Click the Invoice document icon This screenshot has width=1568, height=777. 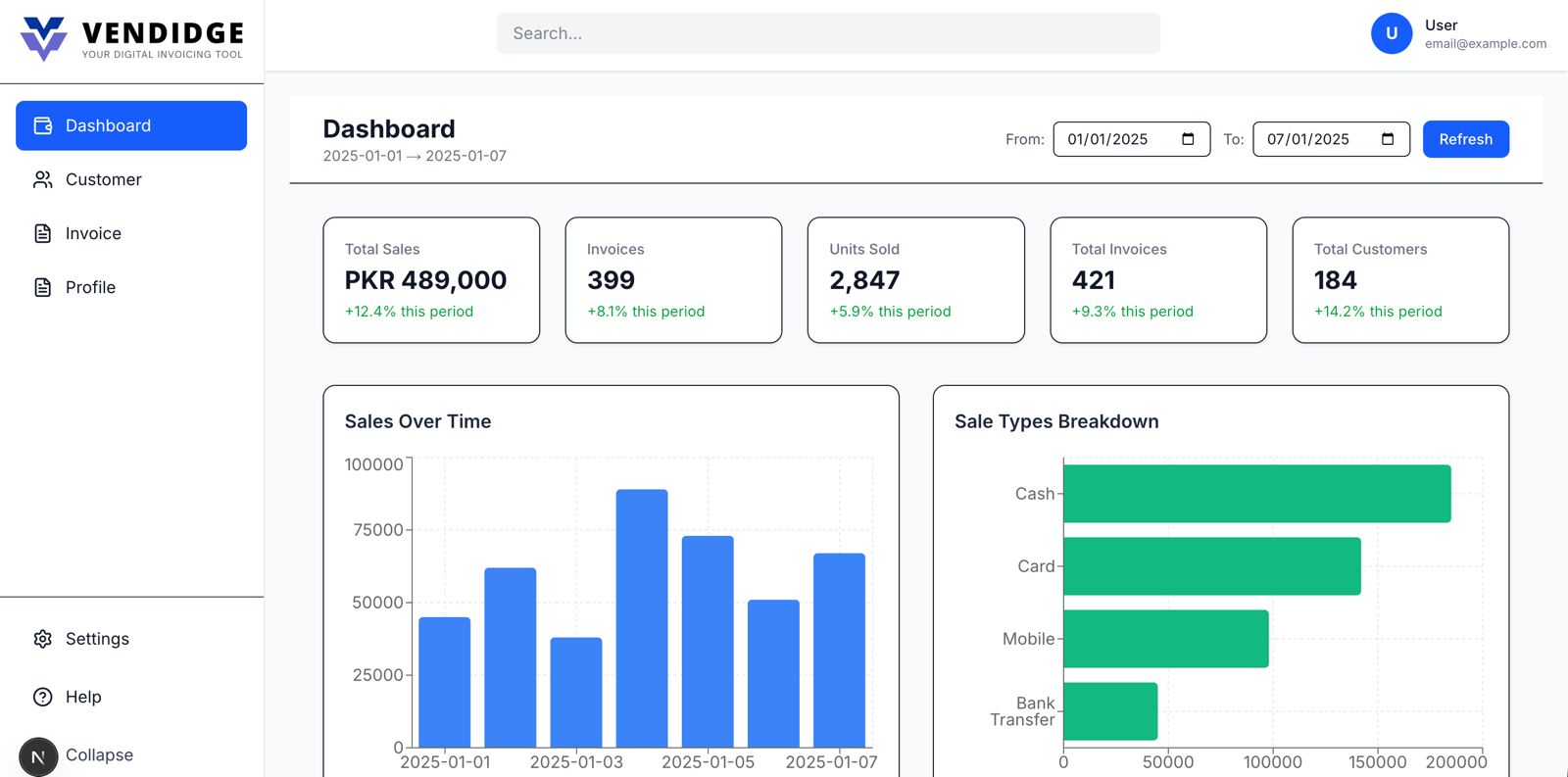43,233
